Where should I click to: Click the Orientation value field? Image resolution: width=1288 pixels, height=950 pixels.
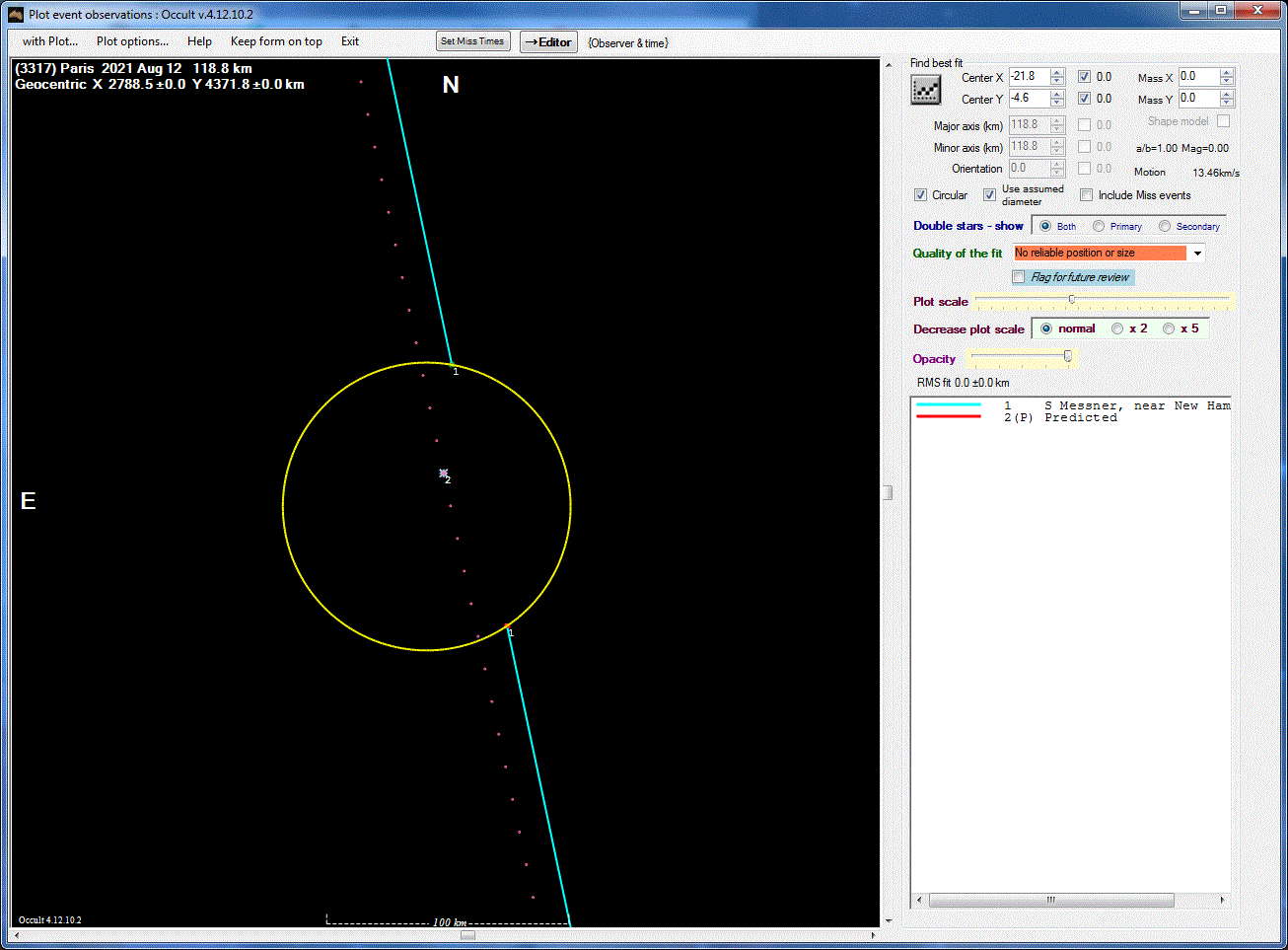point(1029,169)
